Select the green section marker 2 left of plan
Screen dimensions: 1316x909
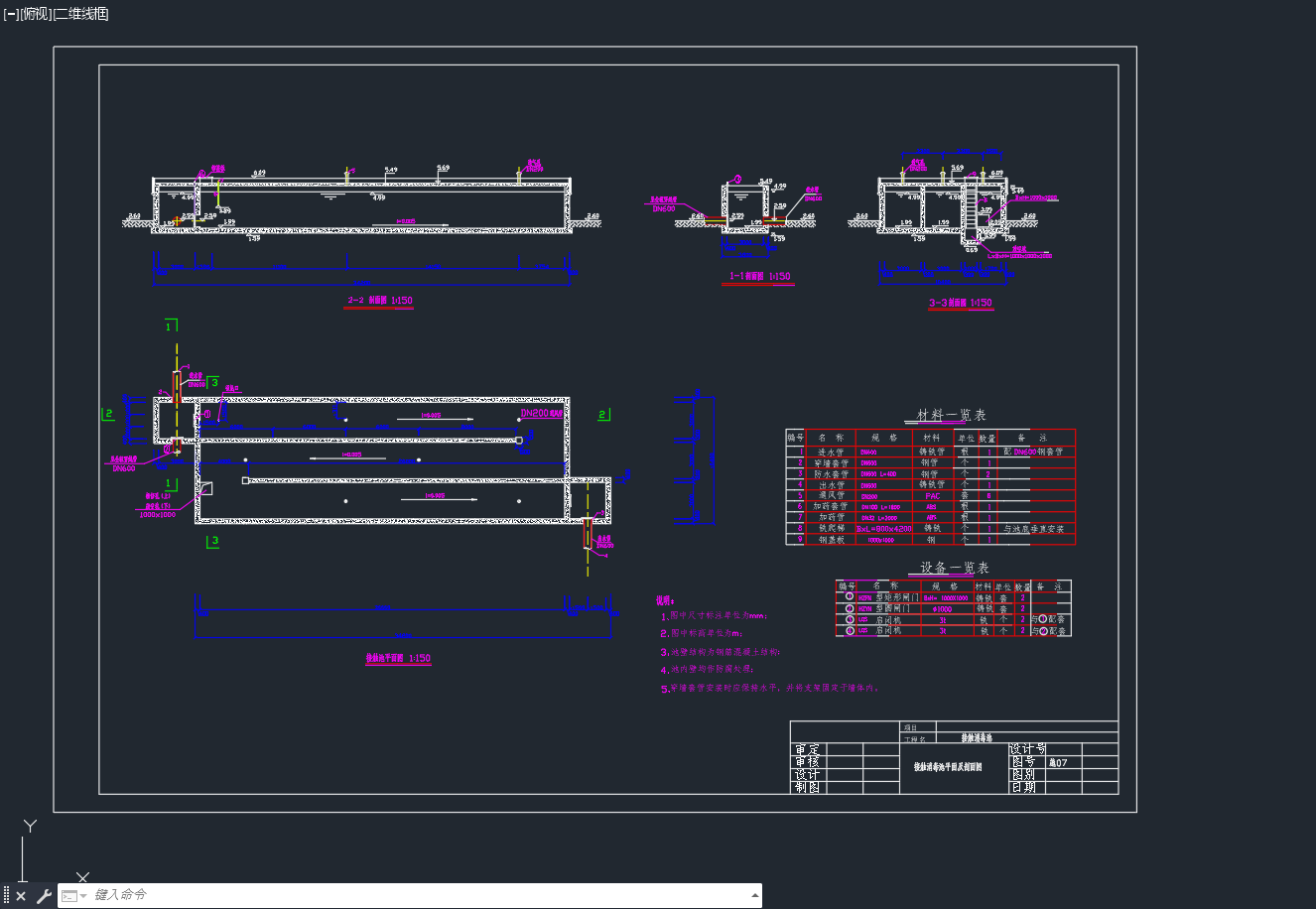(x=108, y=414)
